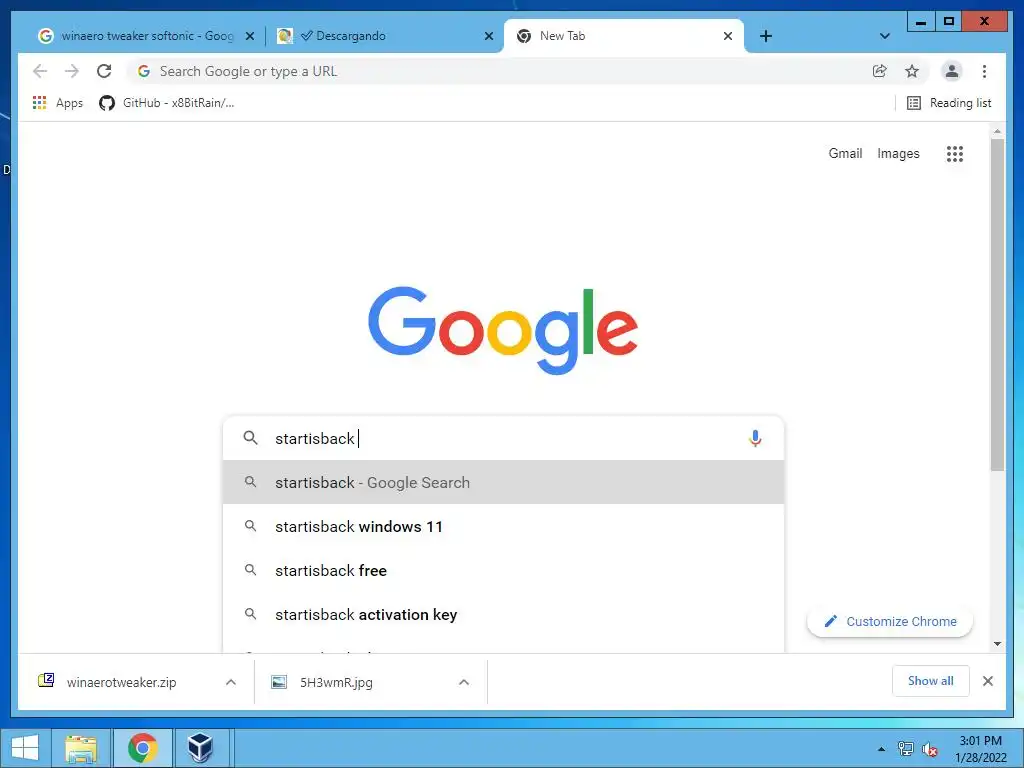Choose 'startisback free' suggestion
Viewport: 1024px width, 768px height.
[503, 570]
